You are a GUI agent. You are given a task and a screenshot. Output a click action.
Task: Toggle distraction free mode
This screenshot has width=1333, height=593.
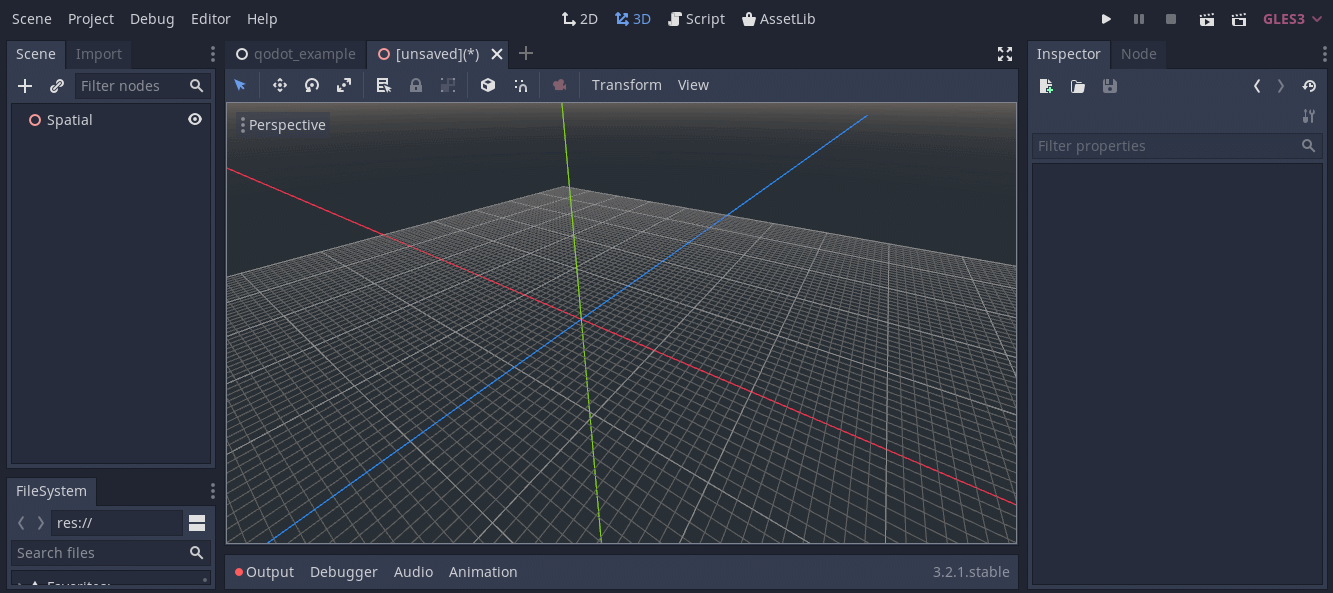click(1005, 54)
